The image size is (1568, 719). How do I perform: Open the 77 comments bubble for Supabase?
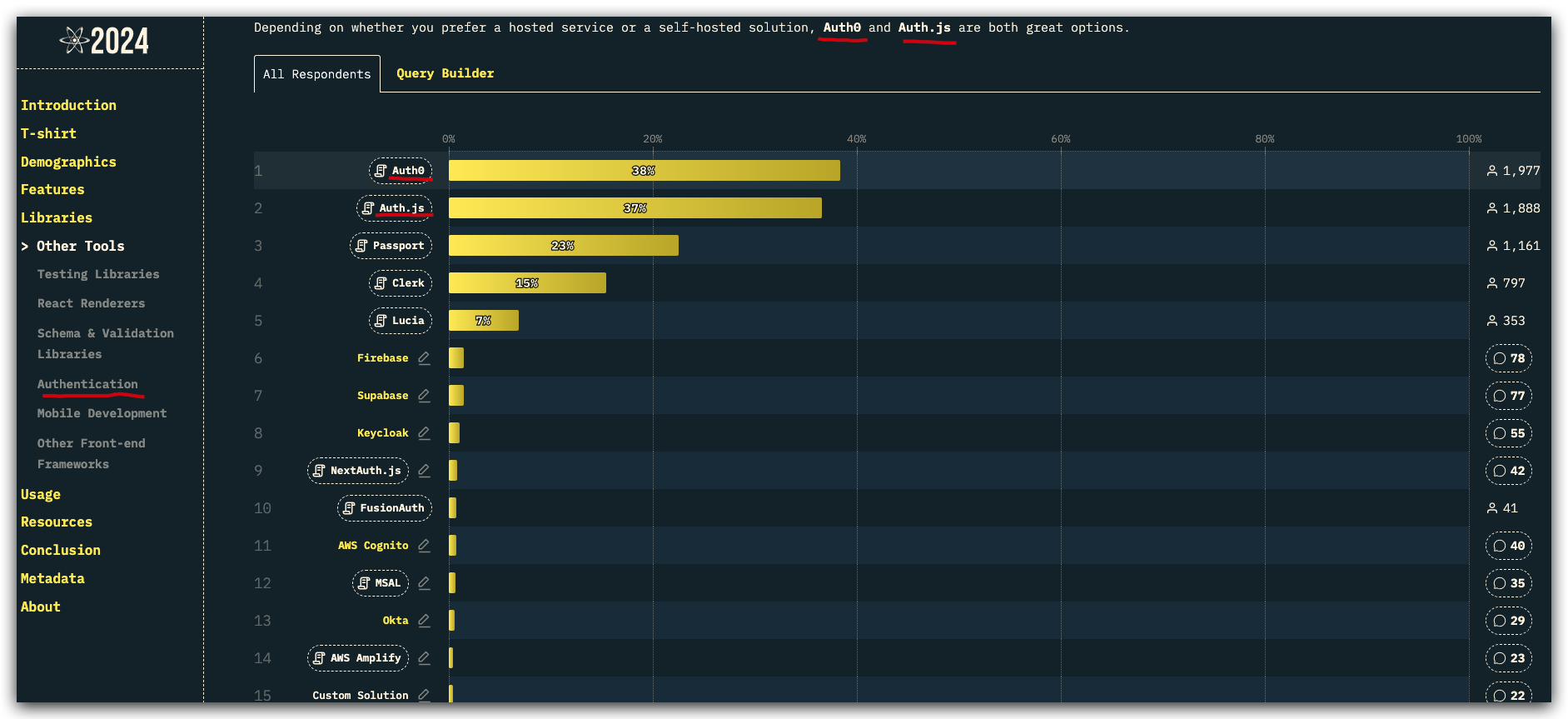(x=1509, y=396)
